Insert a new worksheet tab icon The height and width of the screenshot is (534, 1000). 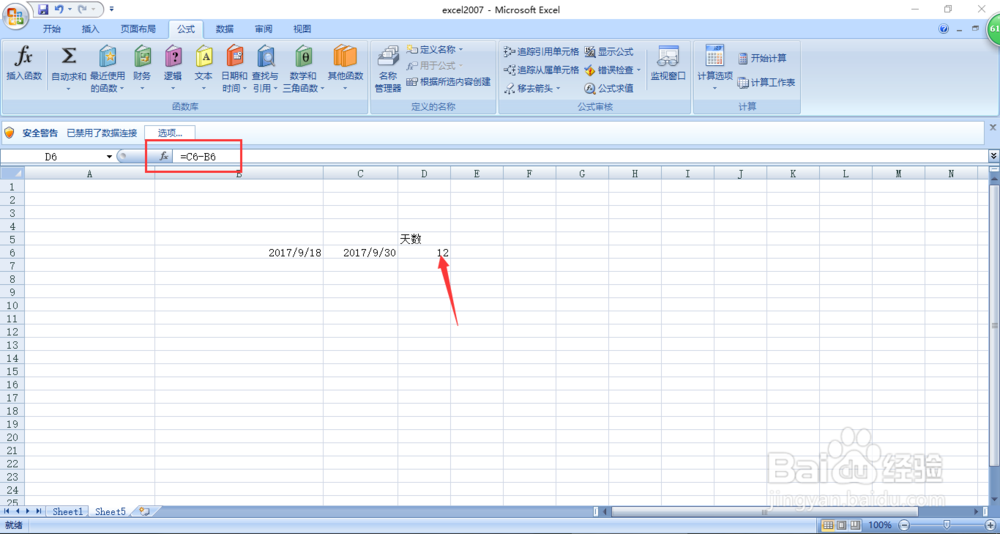click(145, 512)
